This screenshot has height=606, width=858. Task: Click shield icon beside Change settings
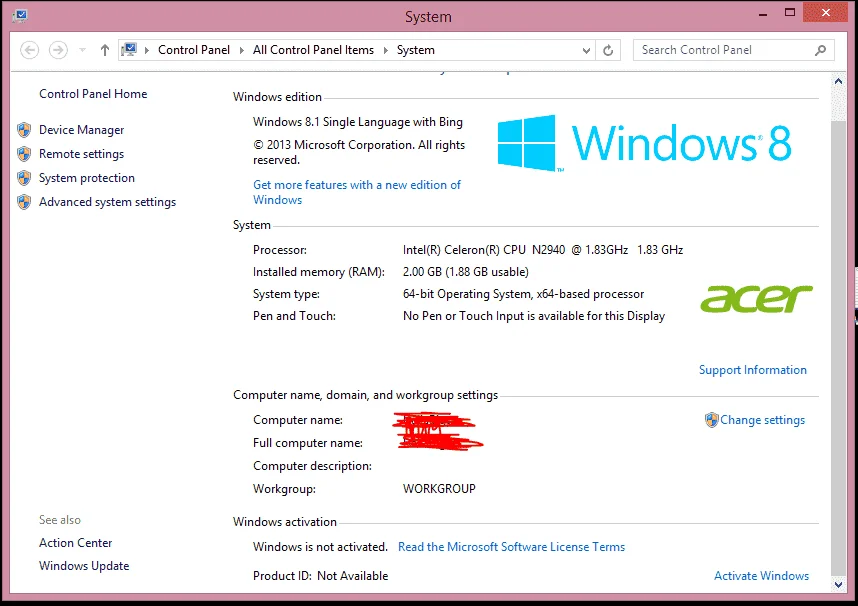point(711,420)
